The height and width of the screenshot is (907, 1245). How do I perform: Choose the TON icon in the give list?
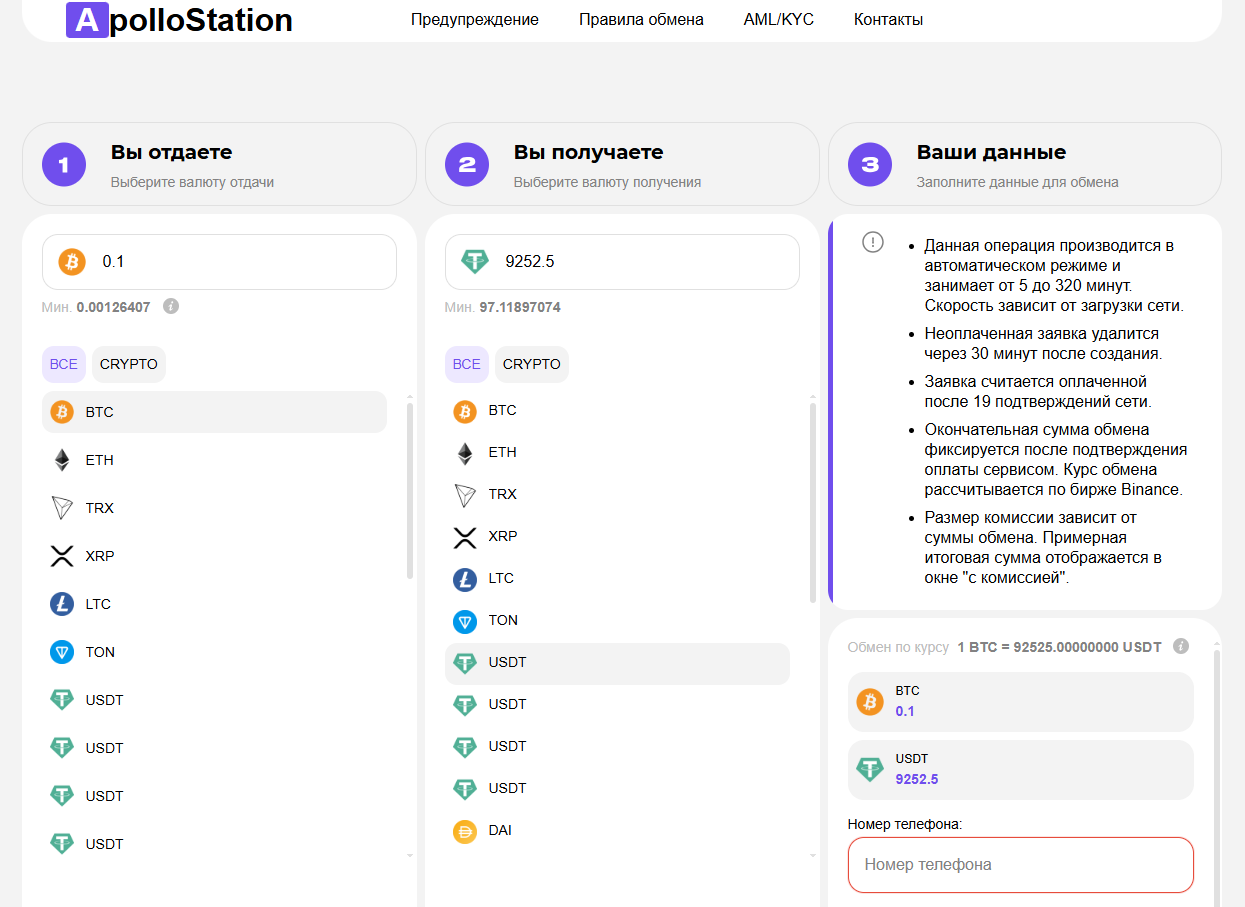pyautogui.click(x=62, y=652)
